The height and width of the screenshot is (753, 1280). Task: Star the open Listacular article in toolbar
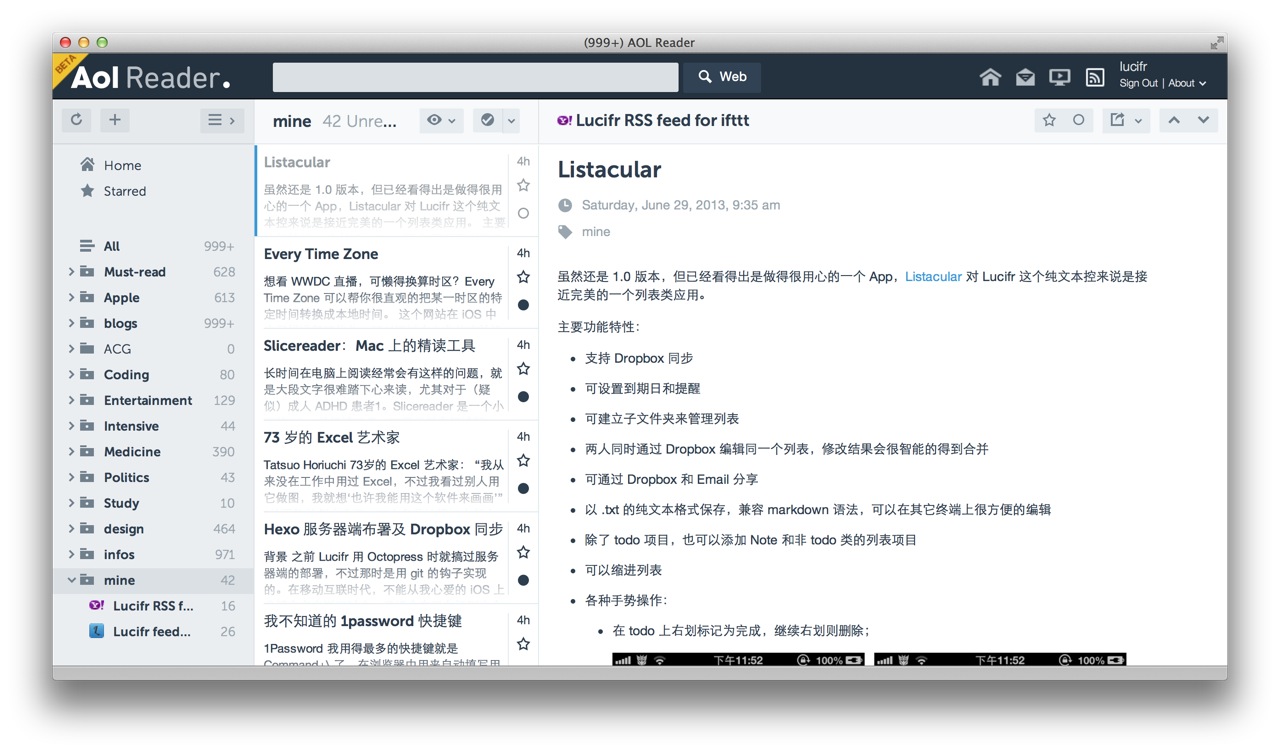(x=1049, y=120)
